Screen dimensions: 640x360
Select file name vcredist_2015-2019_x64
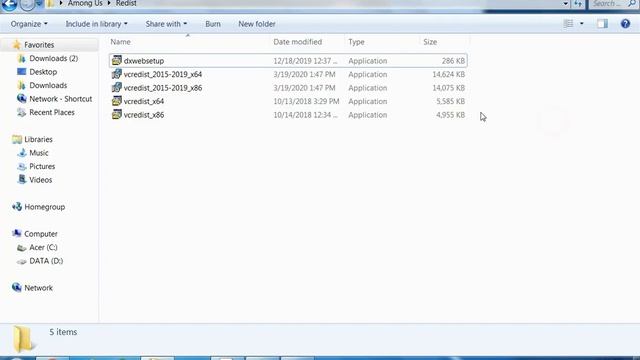click(163, 74)
